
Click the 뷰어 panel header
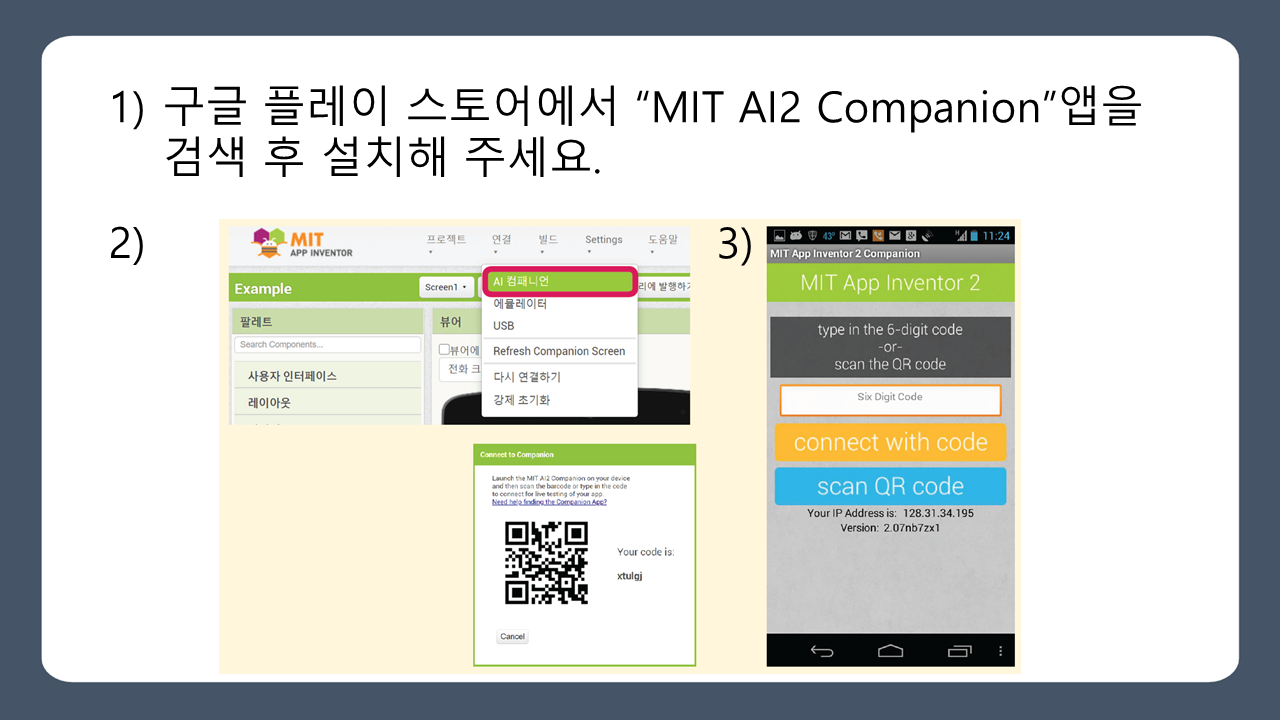(560, 322)
